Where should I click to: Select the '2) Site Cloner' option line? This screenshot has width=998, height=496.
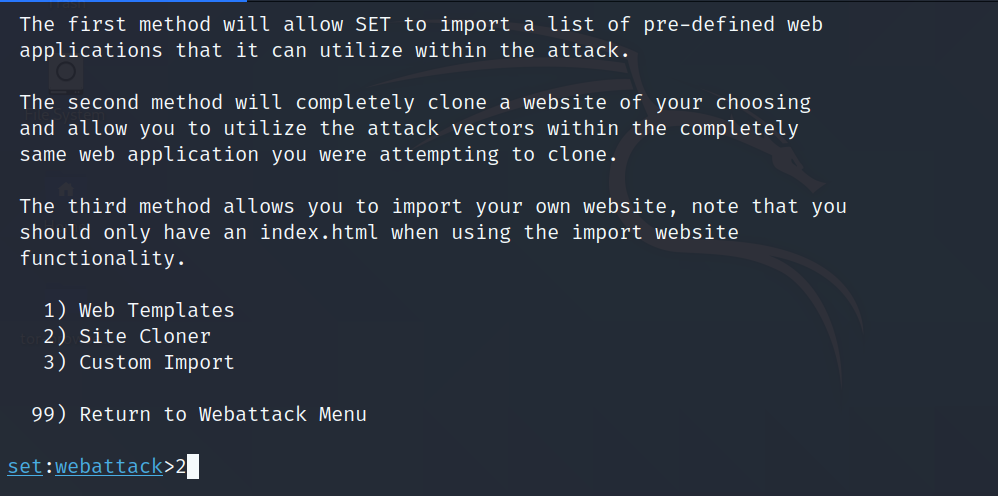[x=144, y=336]
